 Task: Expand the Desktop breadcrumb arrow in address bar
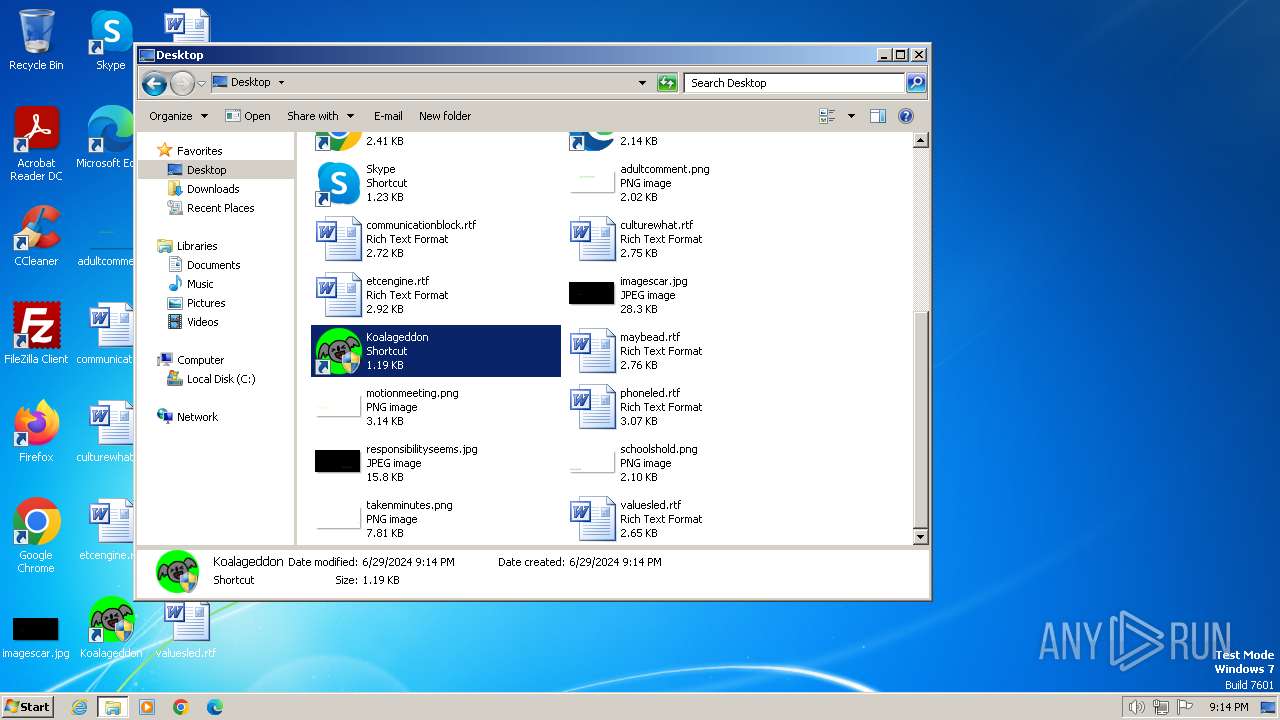[281, 83]
